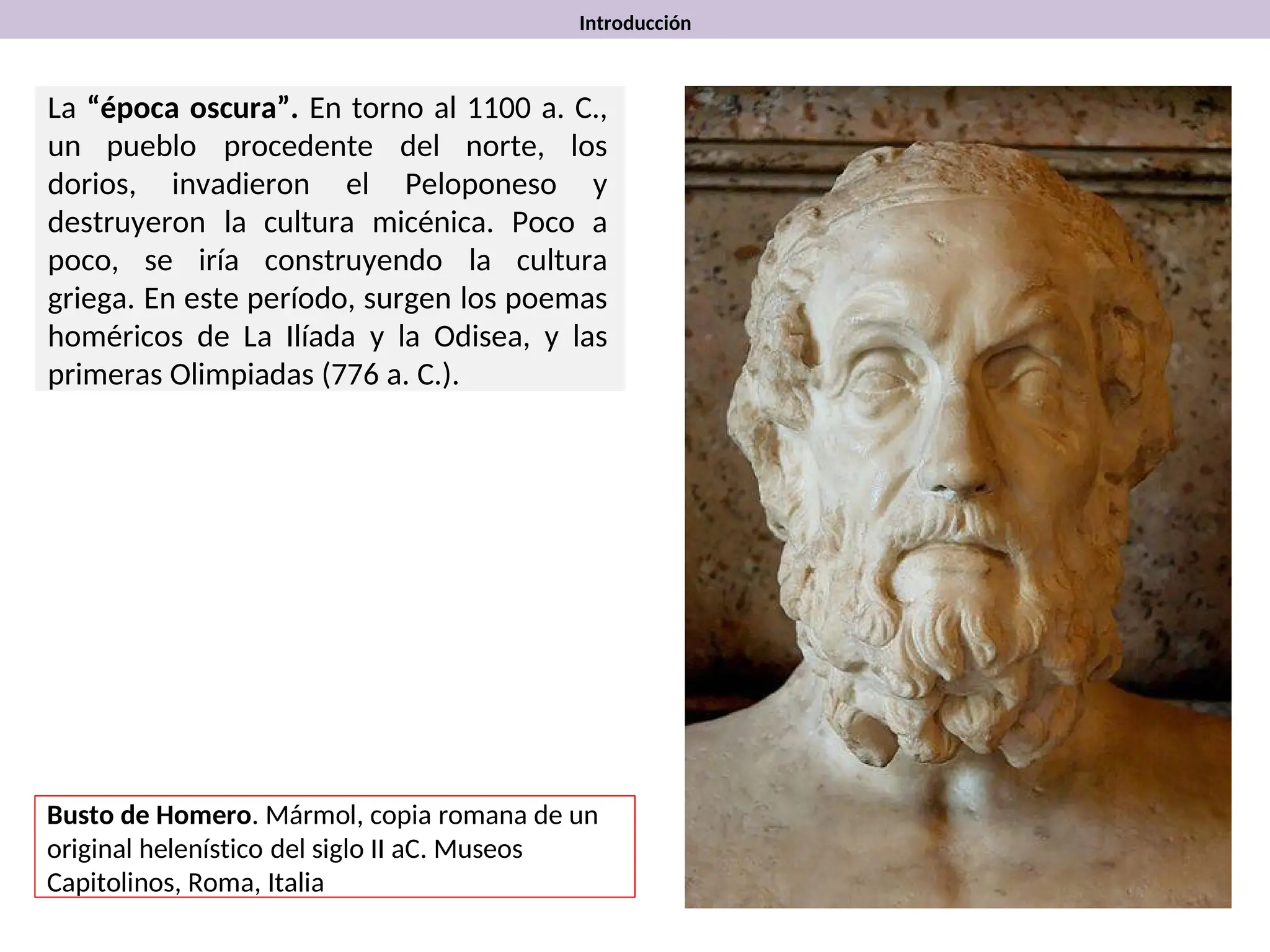Screen dimensions: 1270x952
Task: Click the word 'dorios' in paragraph
Action: click(91, 185)
